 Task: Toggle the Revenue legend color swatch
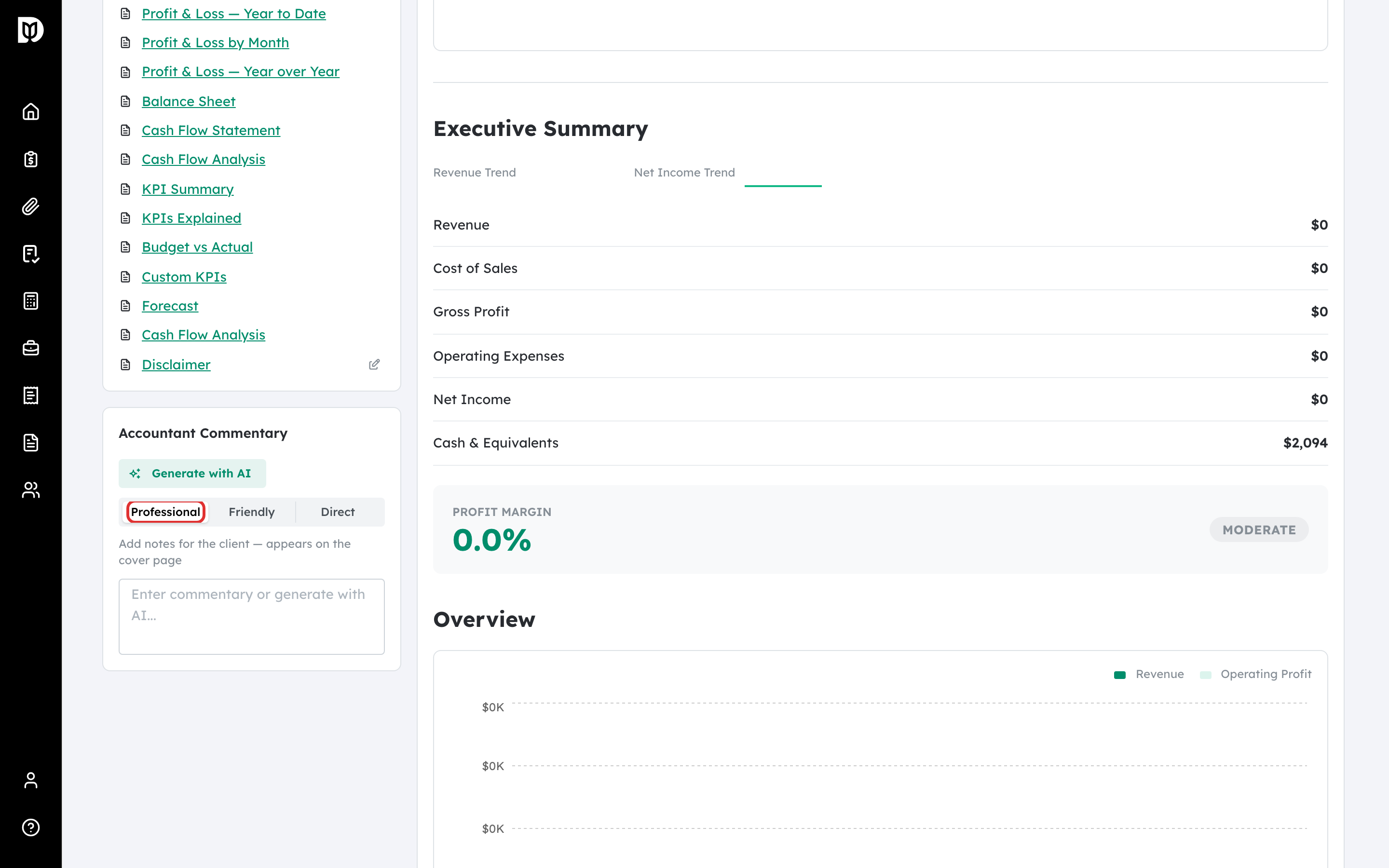coord(1119,675)
